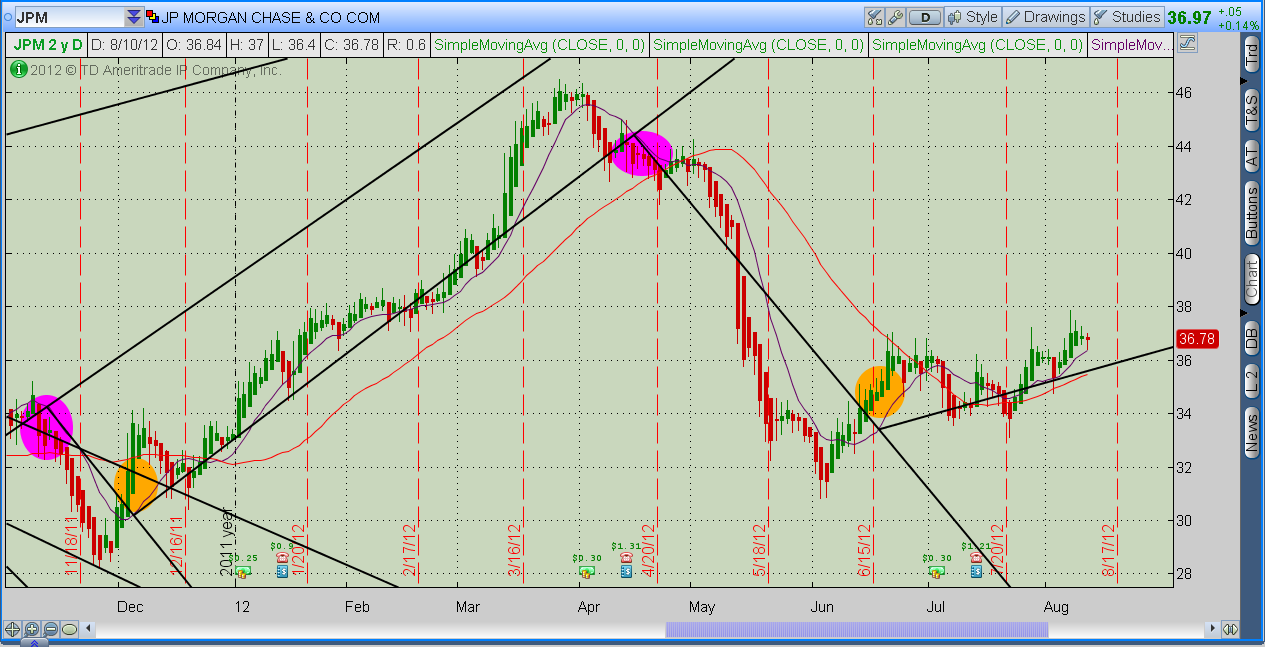This screenshot has width=1265, height=647.
Task: Click the second green SimpleMovingAvg label
Action: pyautogui.click(x=758, y=45)
